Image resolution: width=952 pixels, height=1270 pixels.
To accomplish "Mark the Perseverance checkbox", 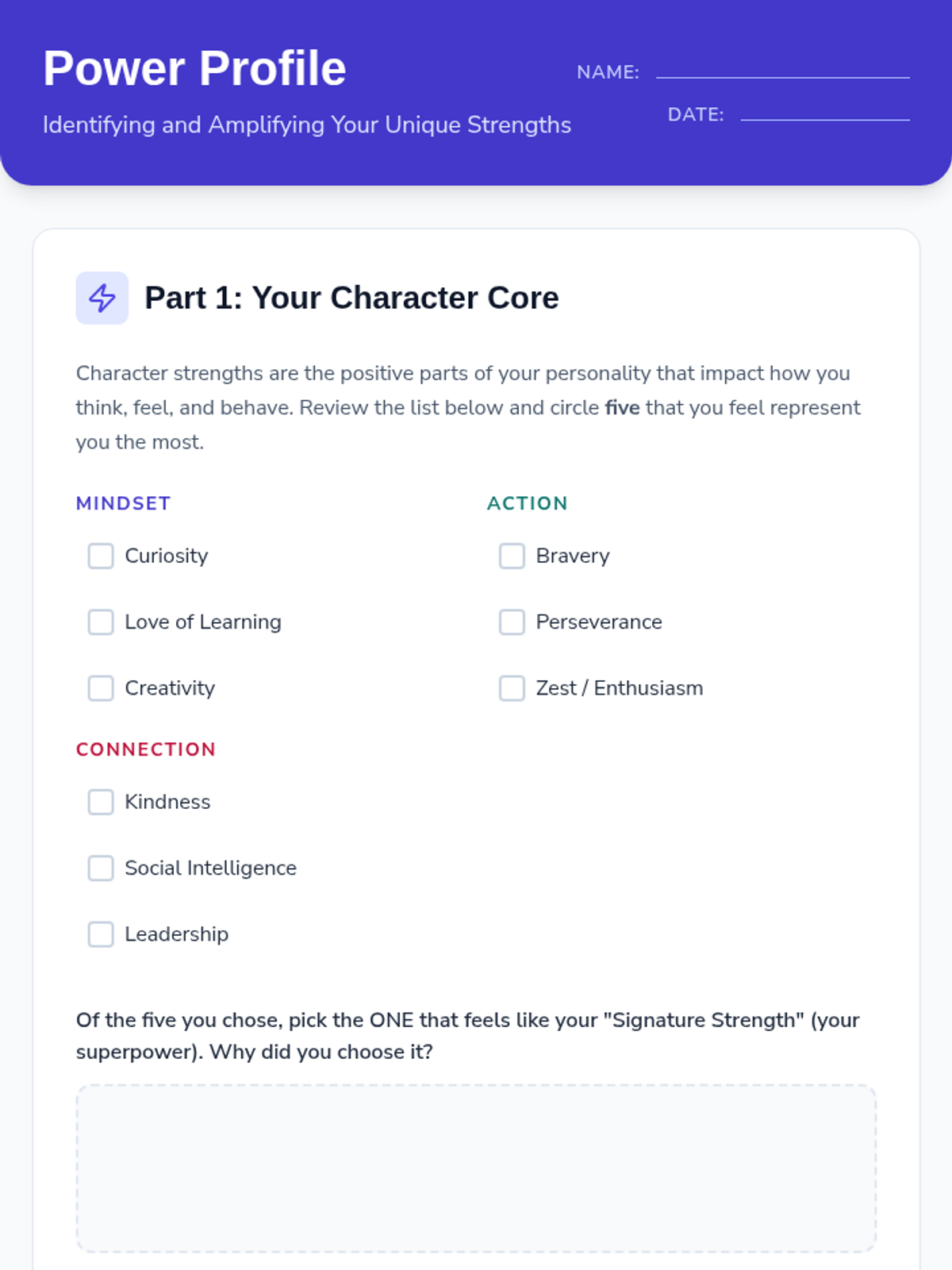I will click(x=512, y=622).
